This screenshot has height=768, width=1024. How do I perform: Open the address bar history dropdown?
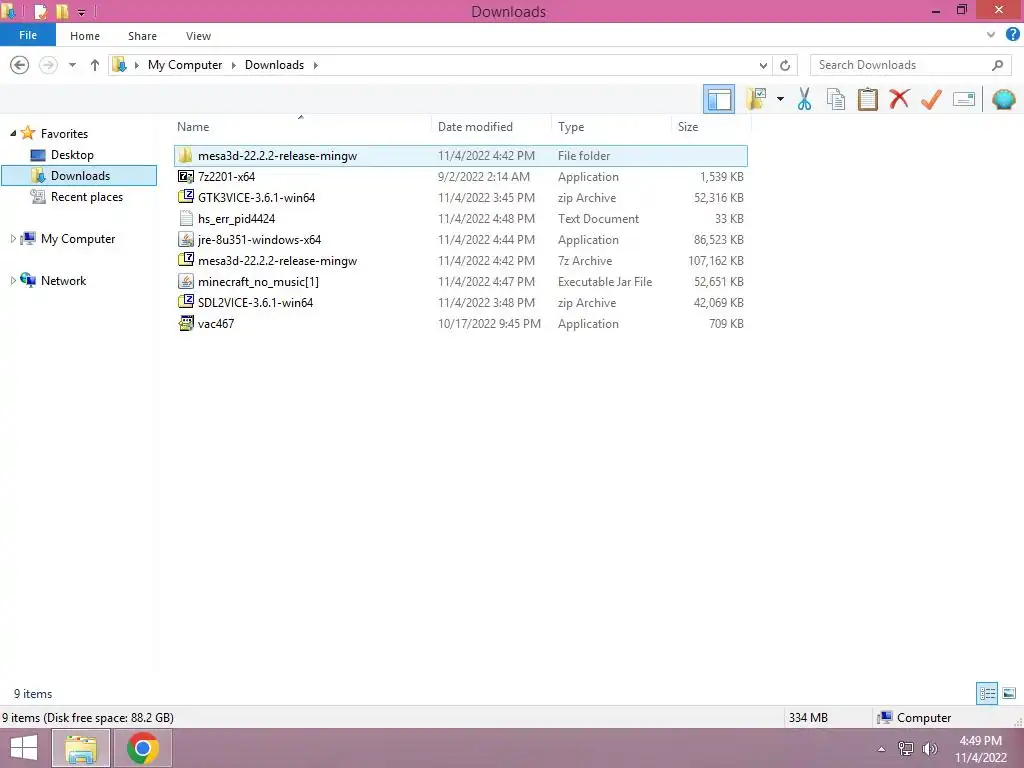(x=763, y=65)
